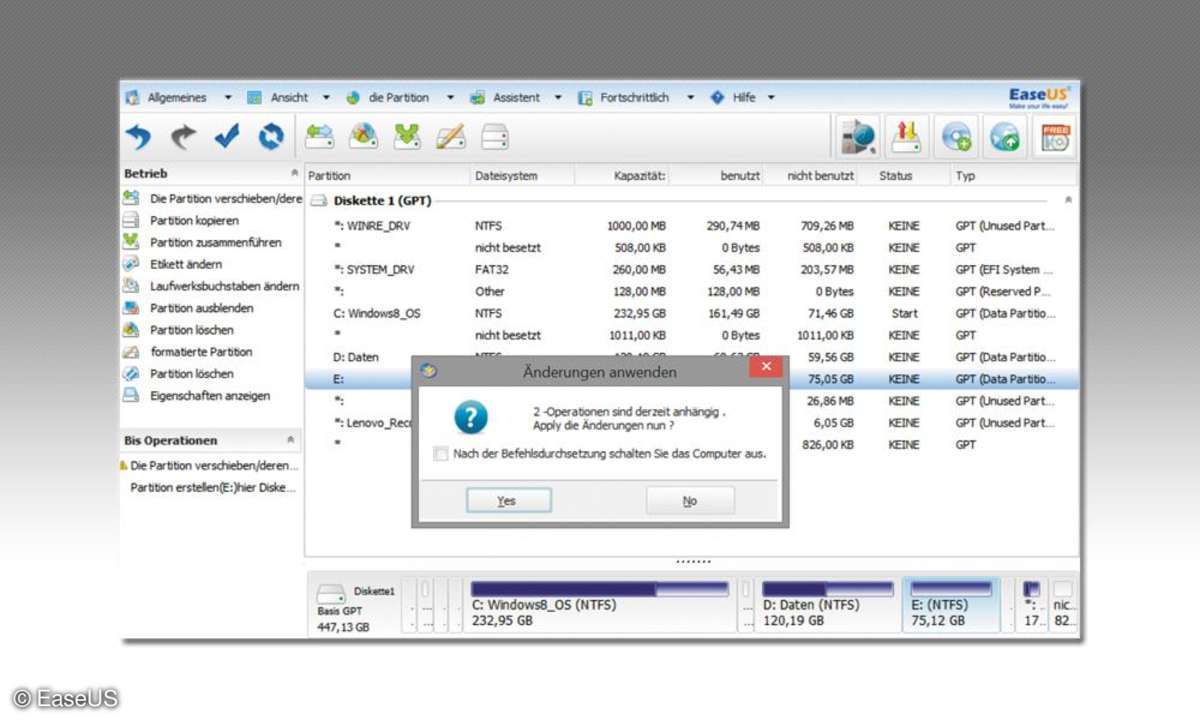This screenshot has width=1200, height=720.
Task: Open the Assistent menu
Action: pyautogui.click(x=516, y=98)
